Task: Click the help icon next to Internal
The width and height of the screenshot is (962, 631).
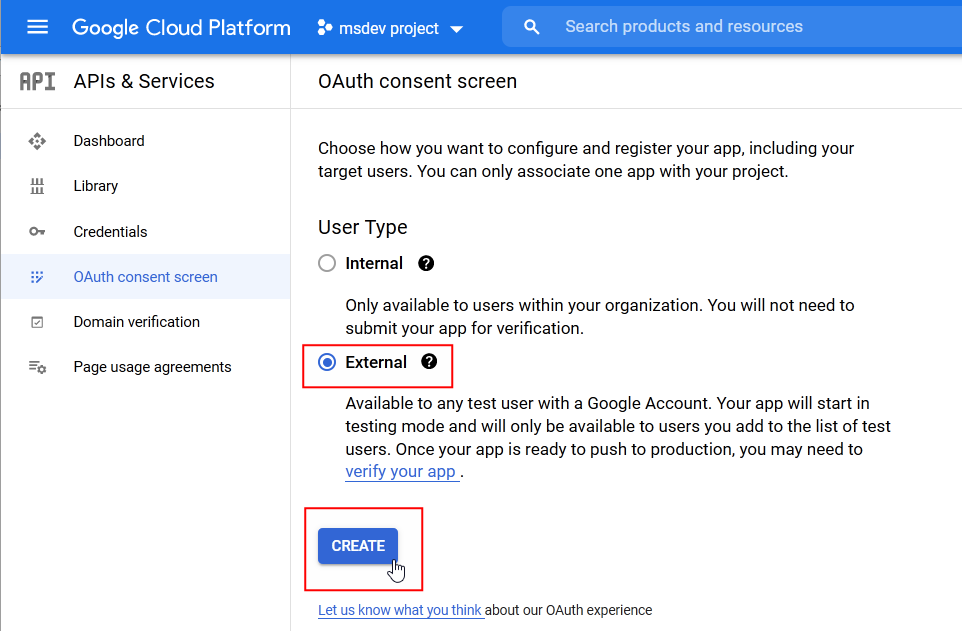Action: point(426,264)
